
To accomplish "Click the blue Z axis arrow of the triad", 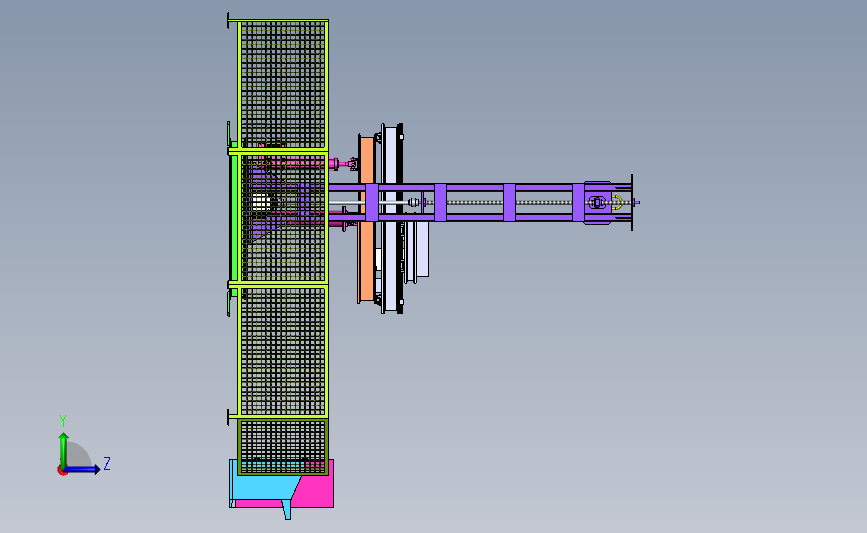I will pyautogui.click(x=83, y=469).
